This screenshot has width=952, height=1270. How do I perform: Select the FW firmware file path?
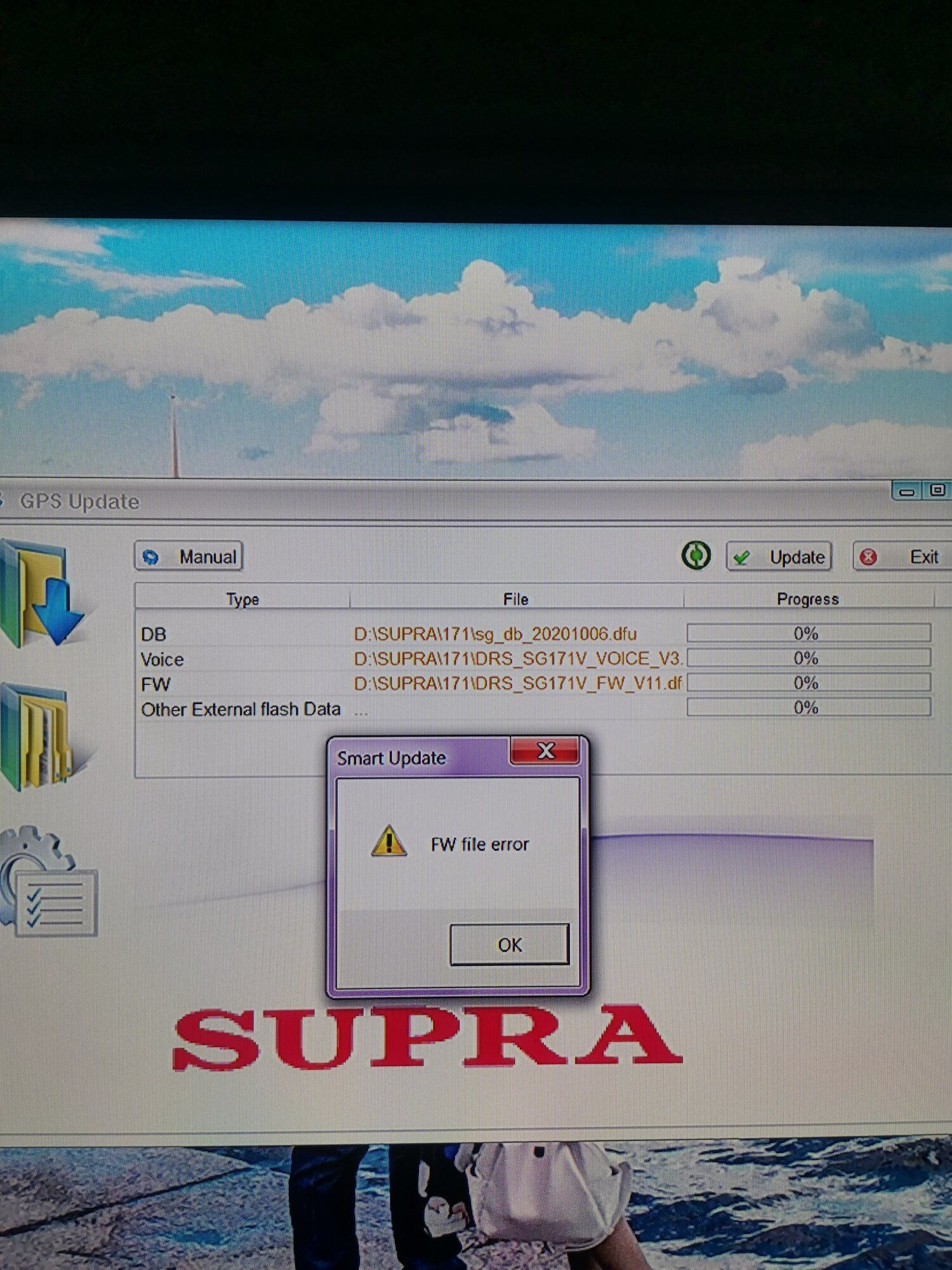click(517, 683)
